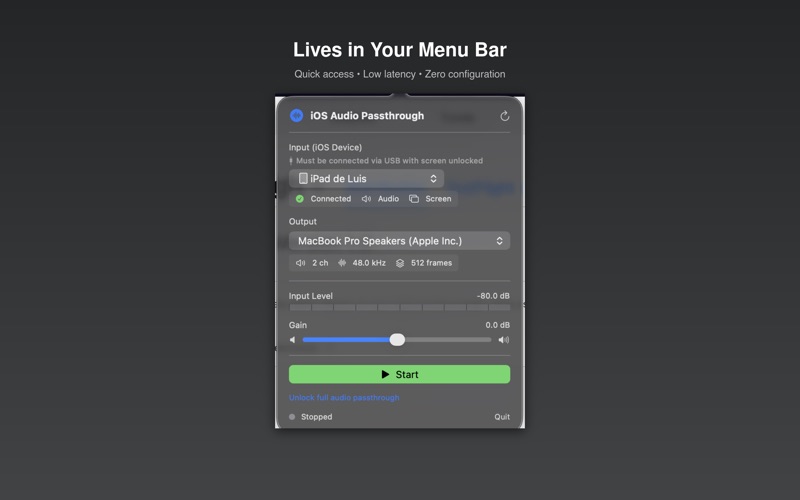Click the 0.0 dB gain value
Image resolution: width=800 pixels, height=500 pixels.
click(497, 325)
